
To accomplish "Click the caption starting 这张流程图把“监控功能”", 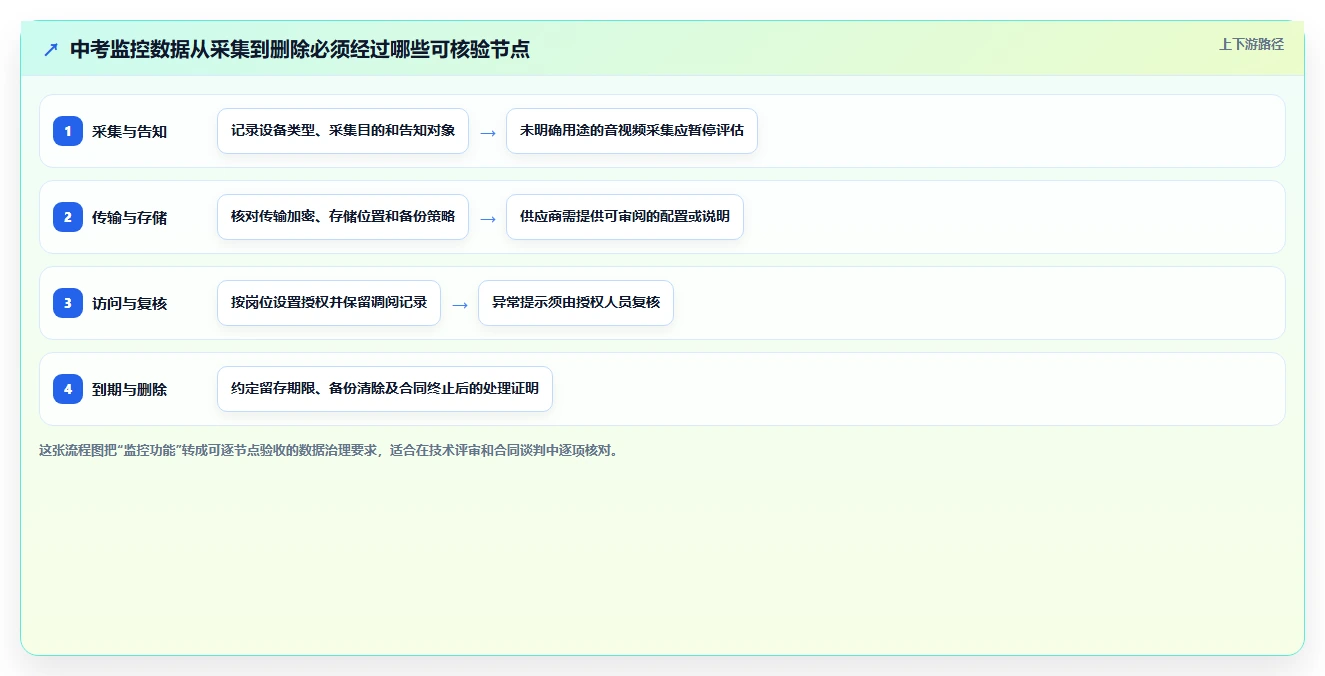I will [329, 450].
